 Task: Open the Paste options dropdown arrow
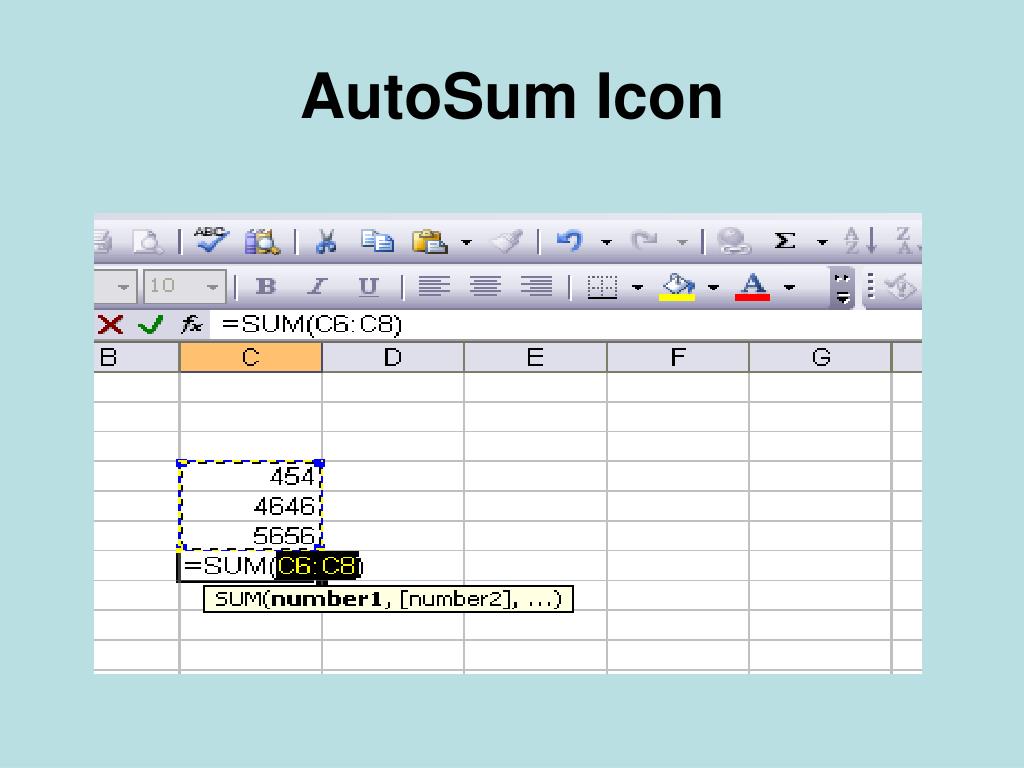tap(466, 242)
